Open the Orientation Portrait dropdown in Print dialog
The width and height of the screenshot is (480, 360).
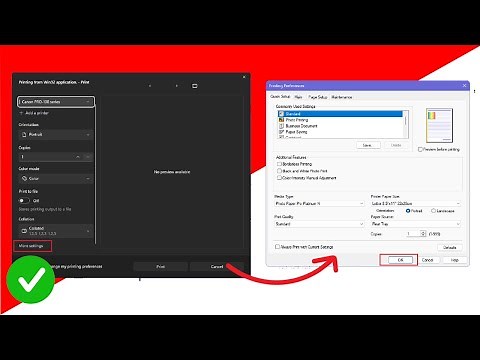click(x=56, y=135)
